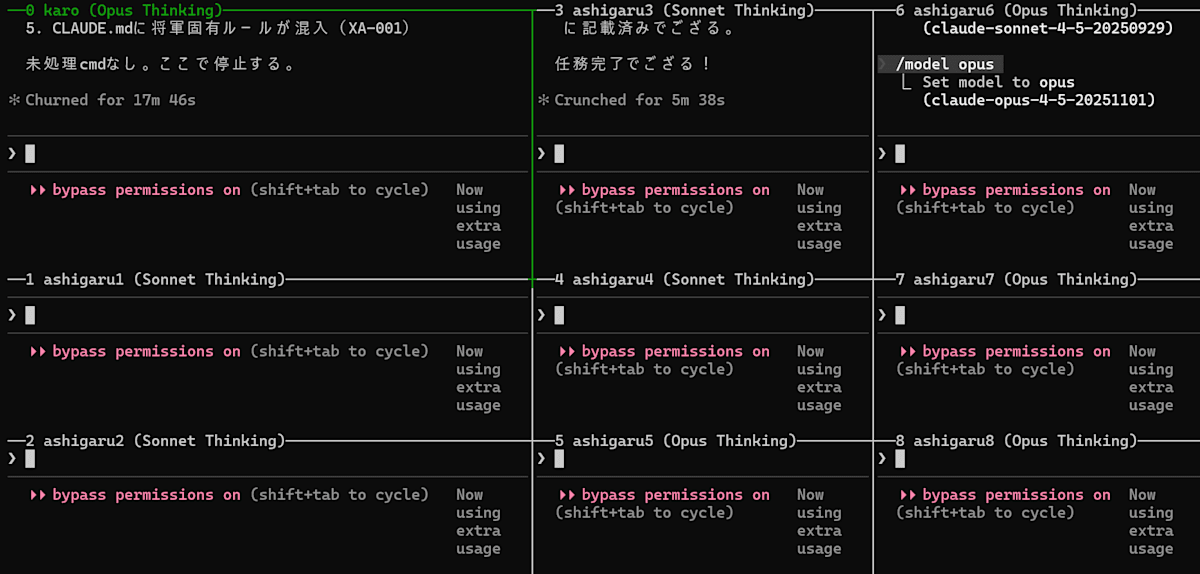The image size is (1200, 574).
Task: Click the prompt chevron in the ashigaru1 pane
Action: tap(12, 315)
